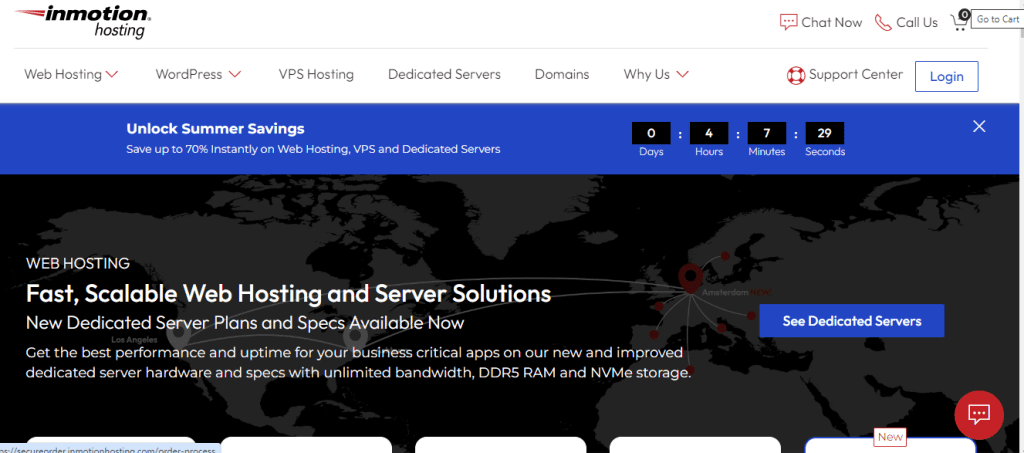Viewport: 1024px width, 453px height.
Task: Click the Support Center lifebuoy icon
Action: coord(795,75)
